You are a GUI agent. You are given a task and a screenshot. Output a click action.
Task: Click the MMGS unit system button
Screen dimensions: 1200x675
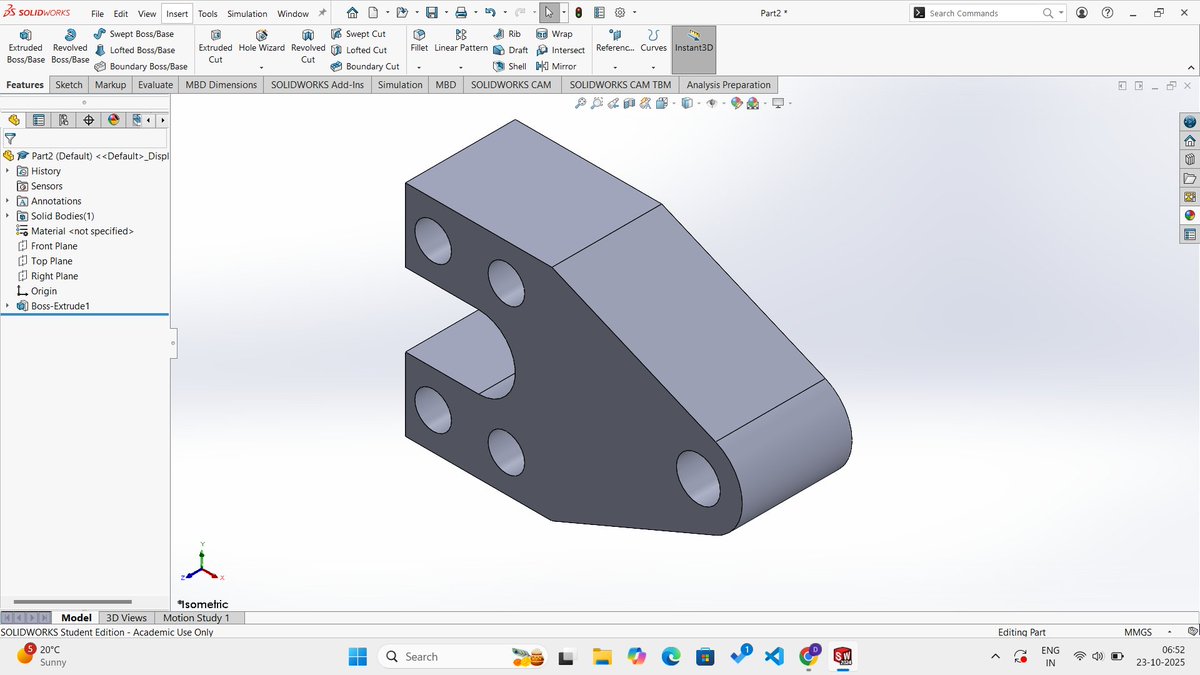(x=1138, y=632)
